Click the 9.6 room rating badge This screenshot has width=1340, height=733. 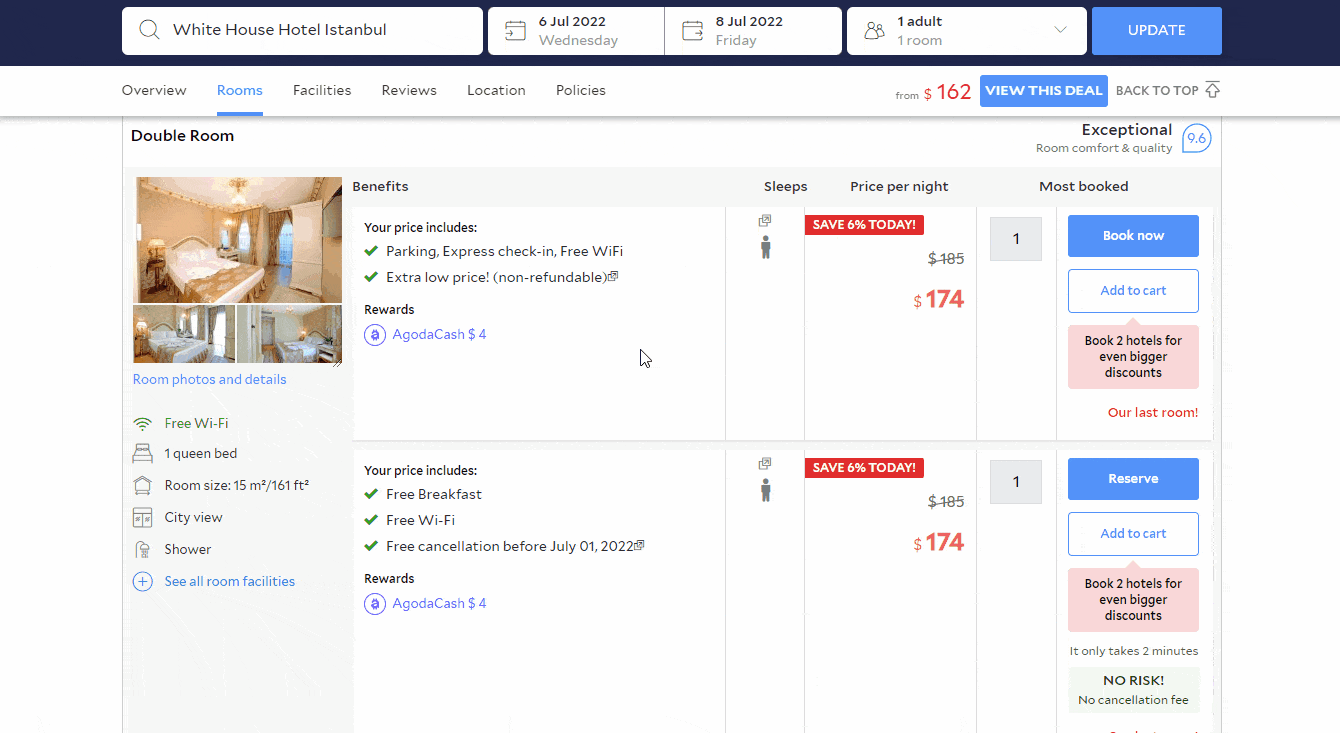pyautogui.click(x=1196, y=138)
